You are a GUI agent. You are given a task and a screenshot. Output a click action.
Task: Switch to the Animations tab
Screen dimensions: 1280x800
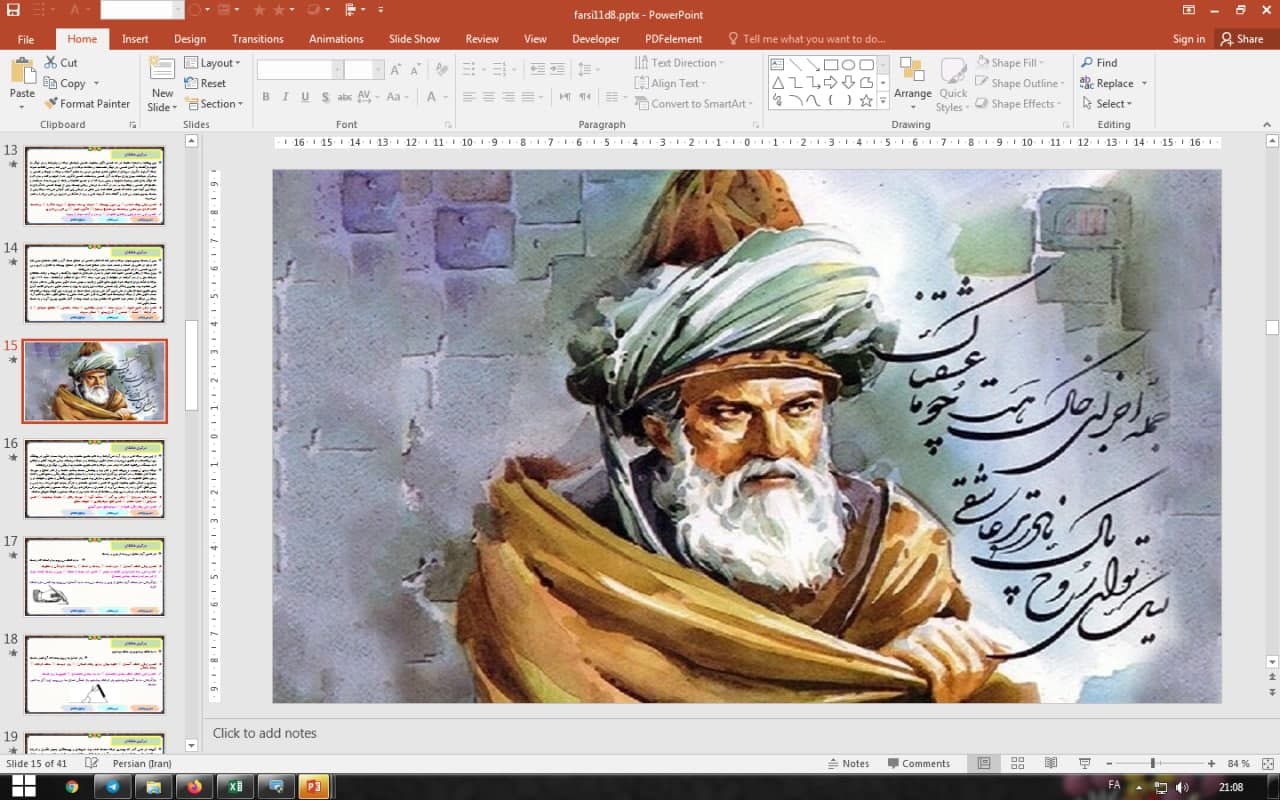point(336,39)
